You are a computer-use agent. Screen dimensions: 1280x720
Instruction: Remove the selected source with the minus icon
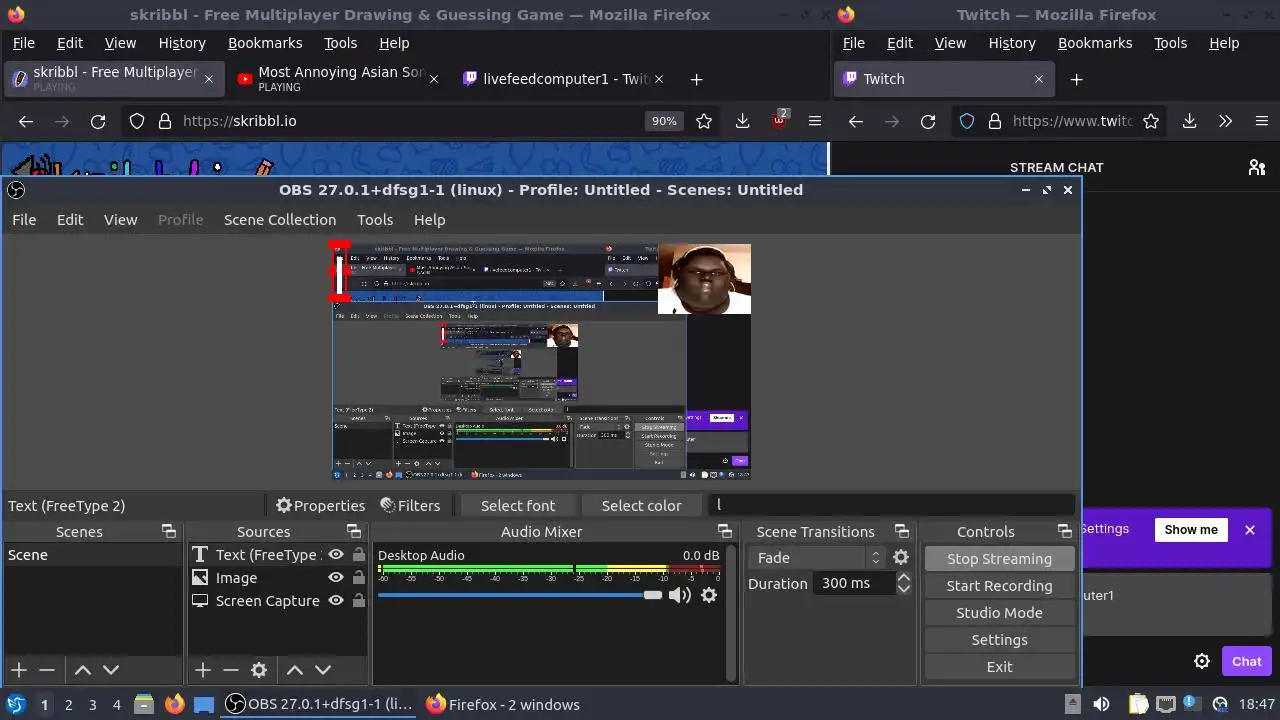pyautogui.click(x=231, y=670)
